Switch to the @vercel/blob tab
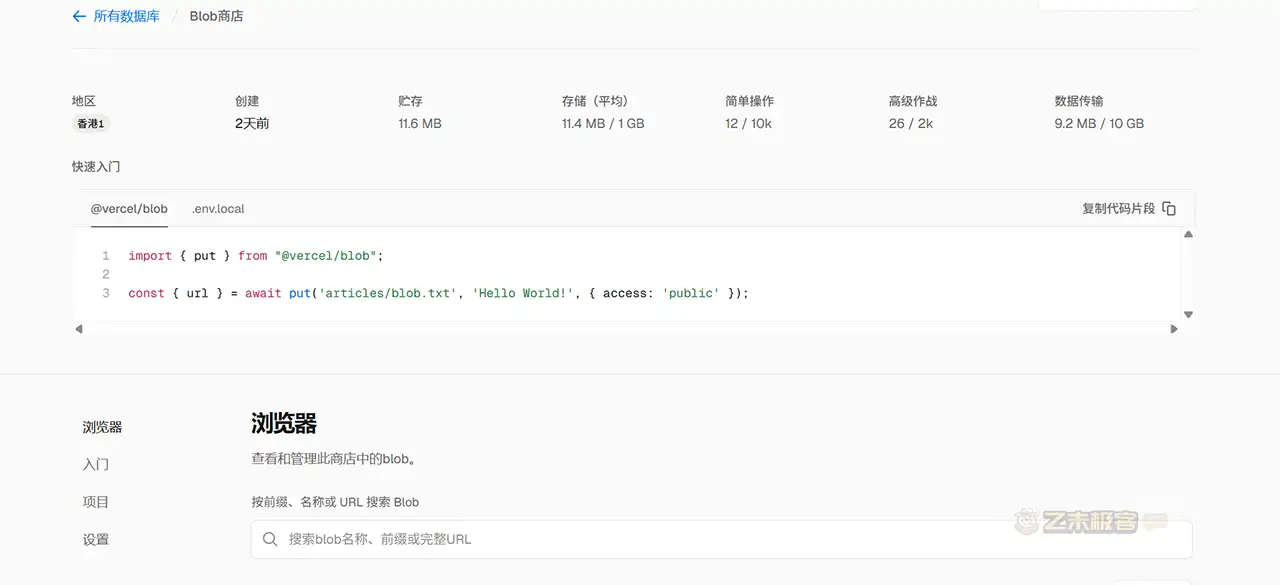The image size is (1280, 585). point(128,209)
